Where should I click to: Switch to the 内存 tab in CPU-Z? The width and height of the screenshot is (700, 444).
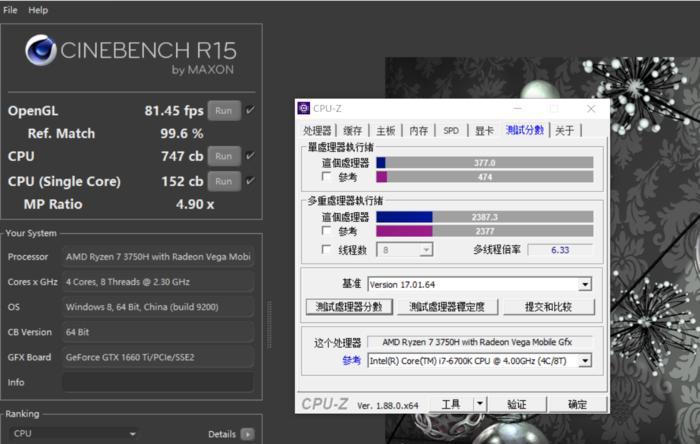click(419, 131)
